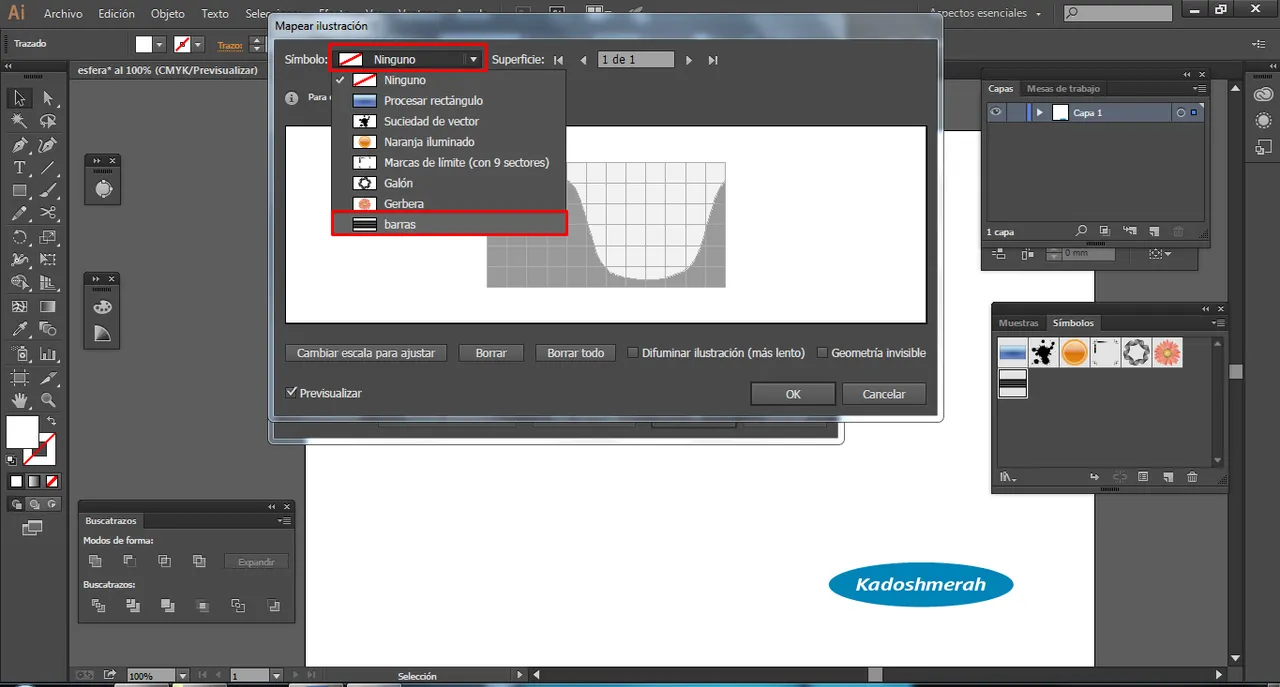Select the Paintbrush tool
Screen dimensions: 1280x687
point(47,191)
